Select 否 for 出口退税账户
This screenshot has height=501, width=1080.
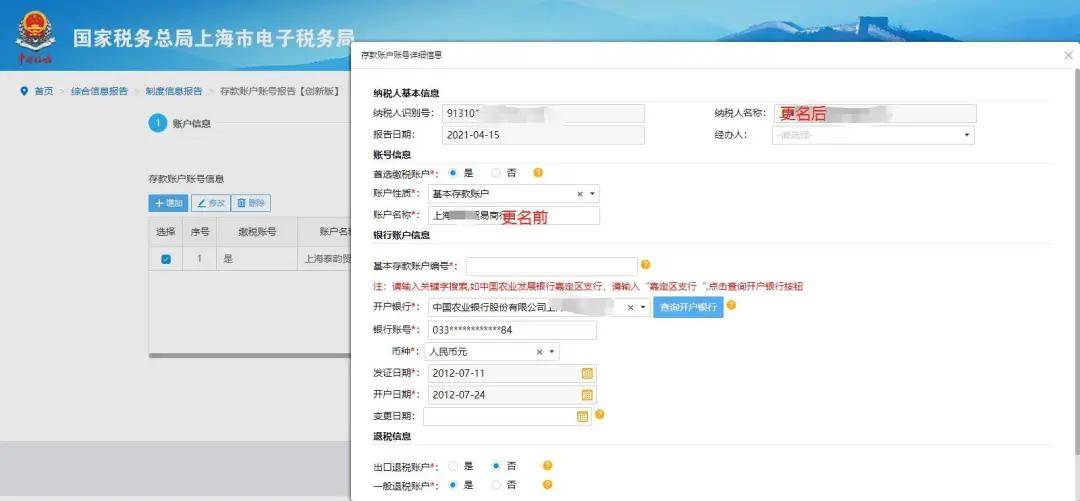tap(496, 466)
